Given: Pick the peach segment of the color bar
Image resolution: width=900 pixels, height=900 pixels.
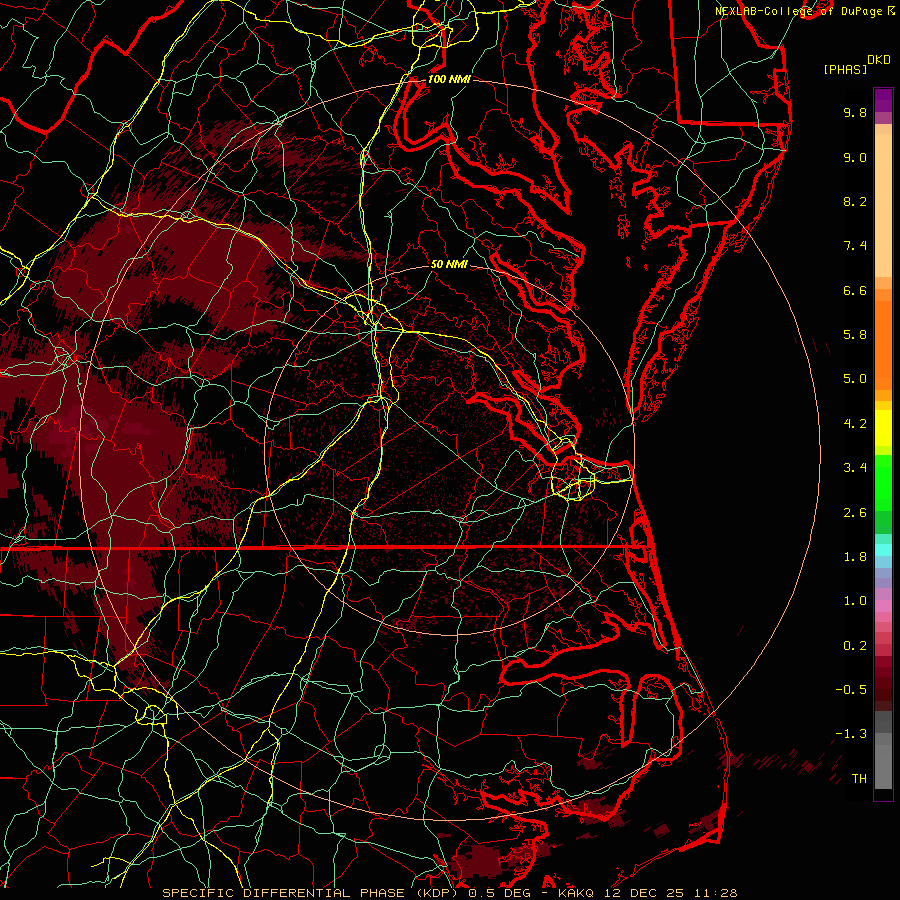Looking at the screenshot, I should point(883,201).
